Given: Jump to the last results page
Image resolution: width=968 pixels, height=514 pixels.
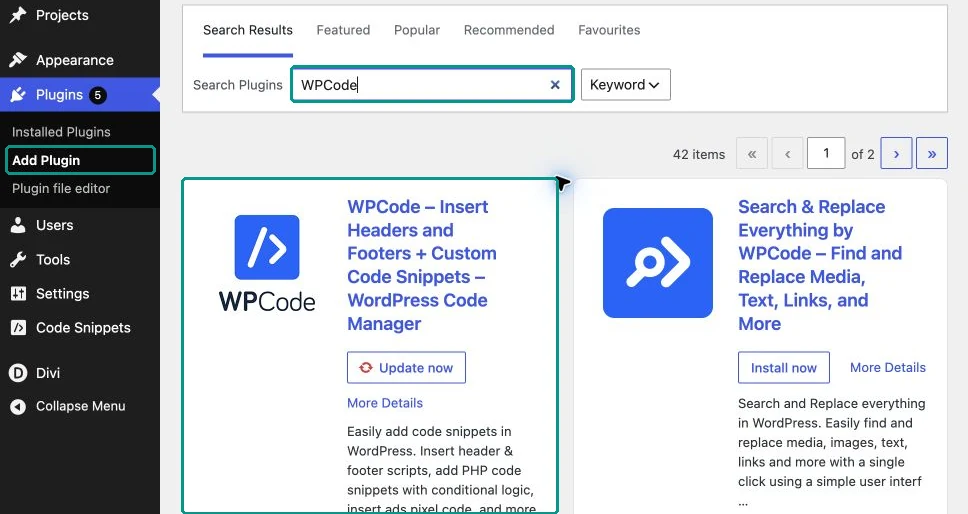Looking at the screenshot, I should (932, 153).
